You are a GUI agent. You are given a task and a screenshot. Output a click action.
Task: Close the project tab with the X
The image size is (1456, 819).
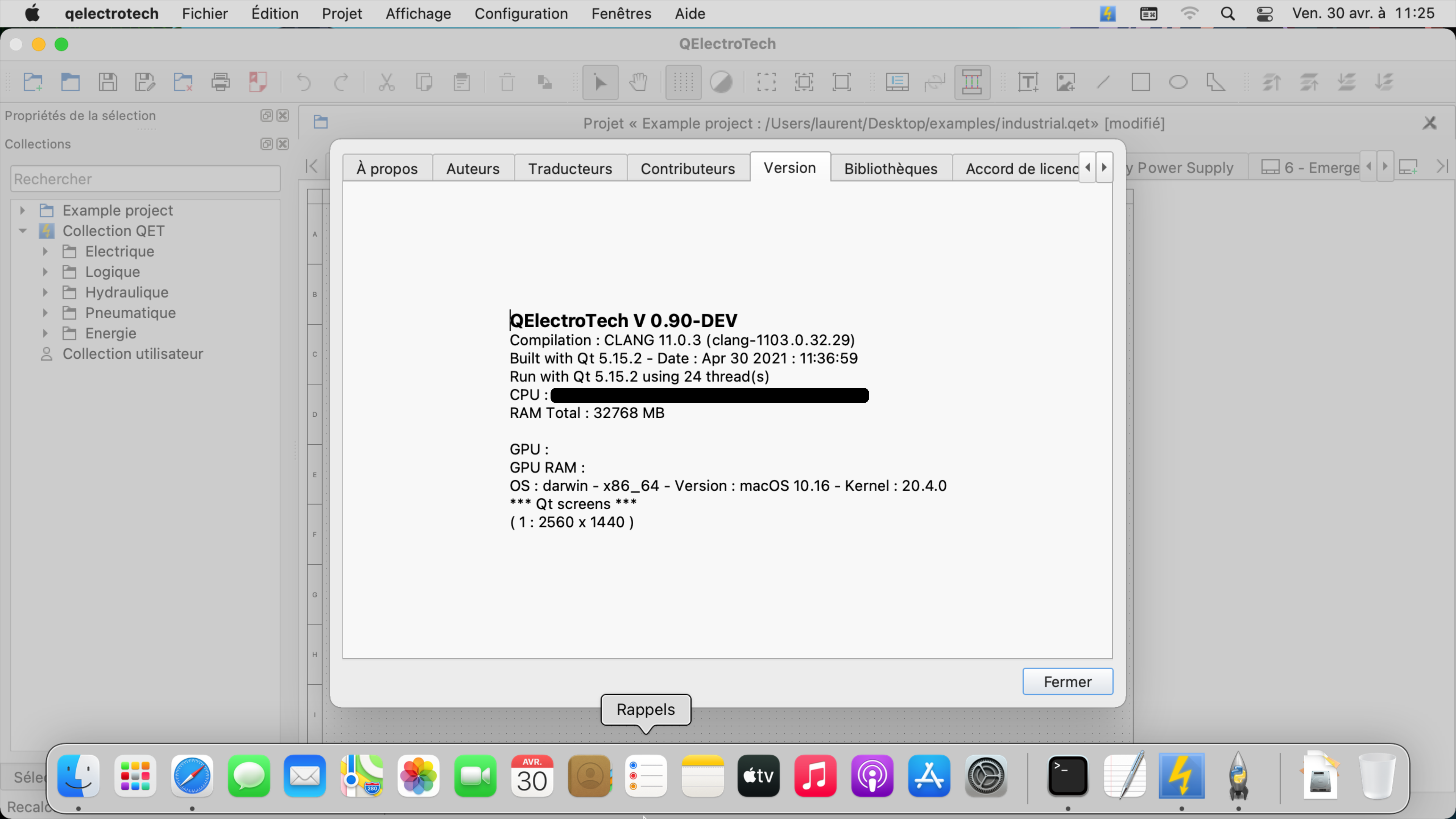pyautogui.click(x=1429, y=122)
